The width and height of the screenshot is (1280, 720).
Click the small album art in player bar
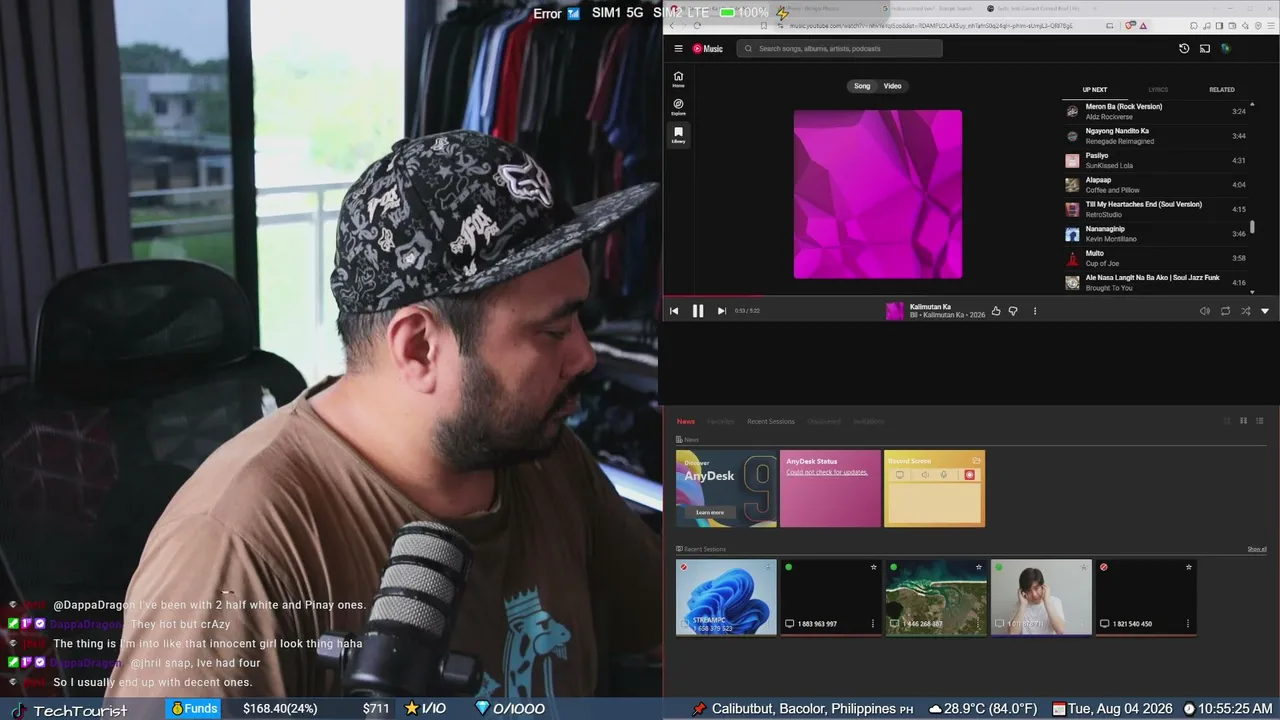[x=894, y=311]
